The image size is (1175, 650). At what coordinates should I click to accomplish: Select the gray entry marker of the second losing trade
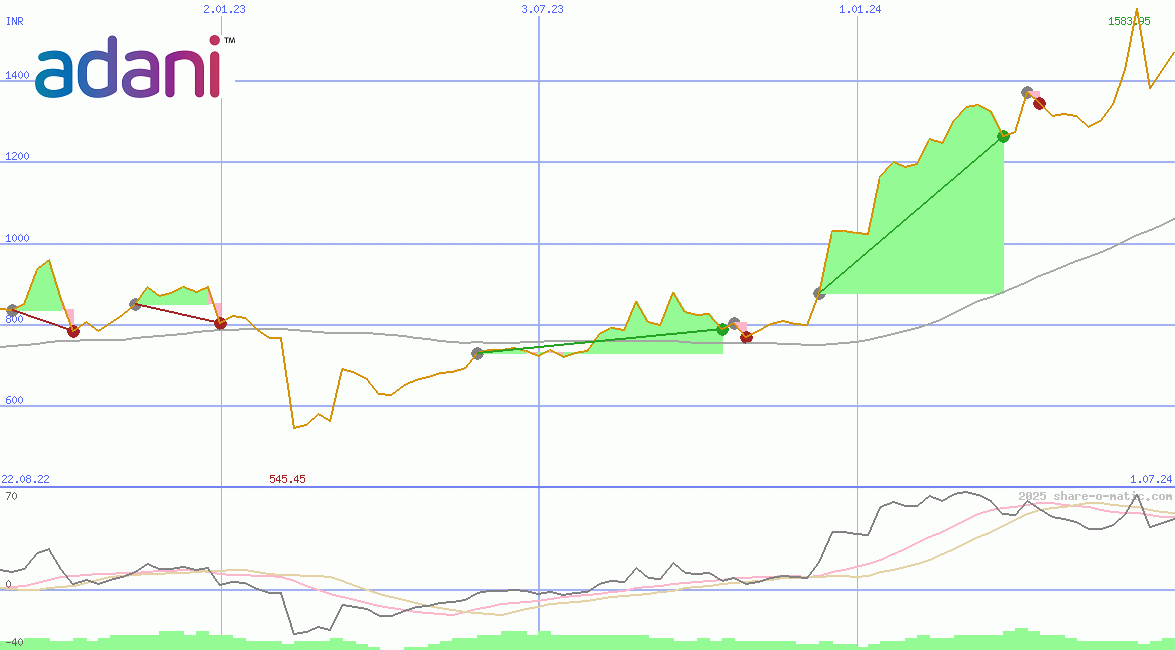[135, 304]
